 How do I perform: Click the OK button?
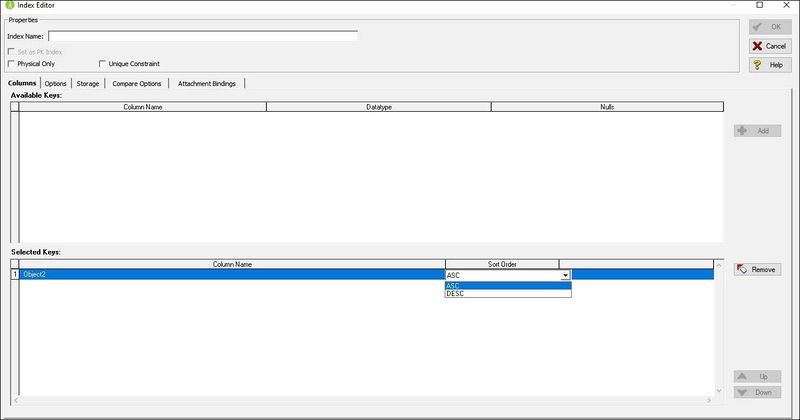[x=770, y=27]
